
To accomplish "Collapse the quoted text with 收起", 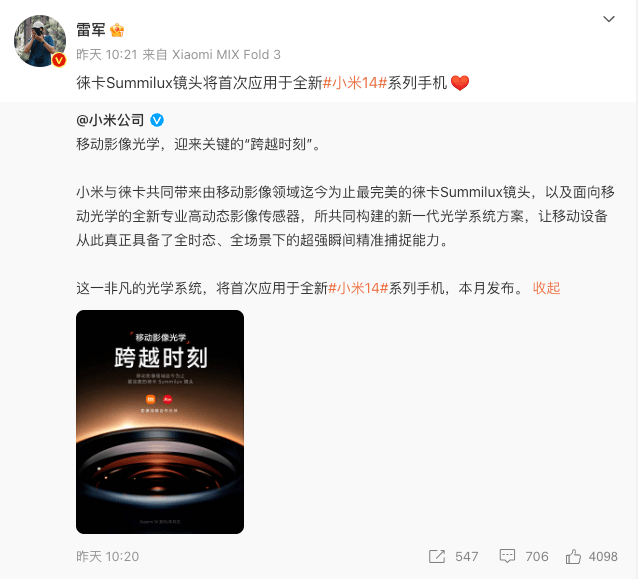I will pyautogui.click(x=546, y=288).
